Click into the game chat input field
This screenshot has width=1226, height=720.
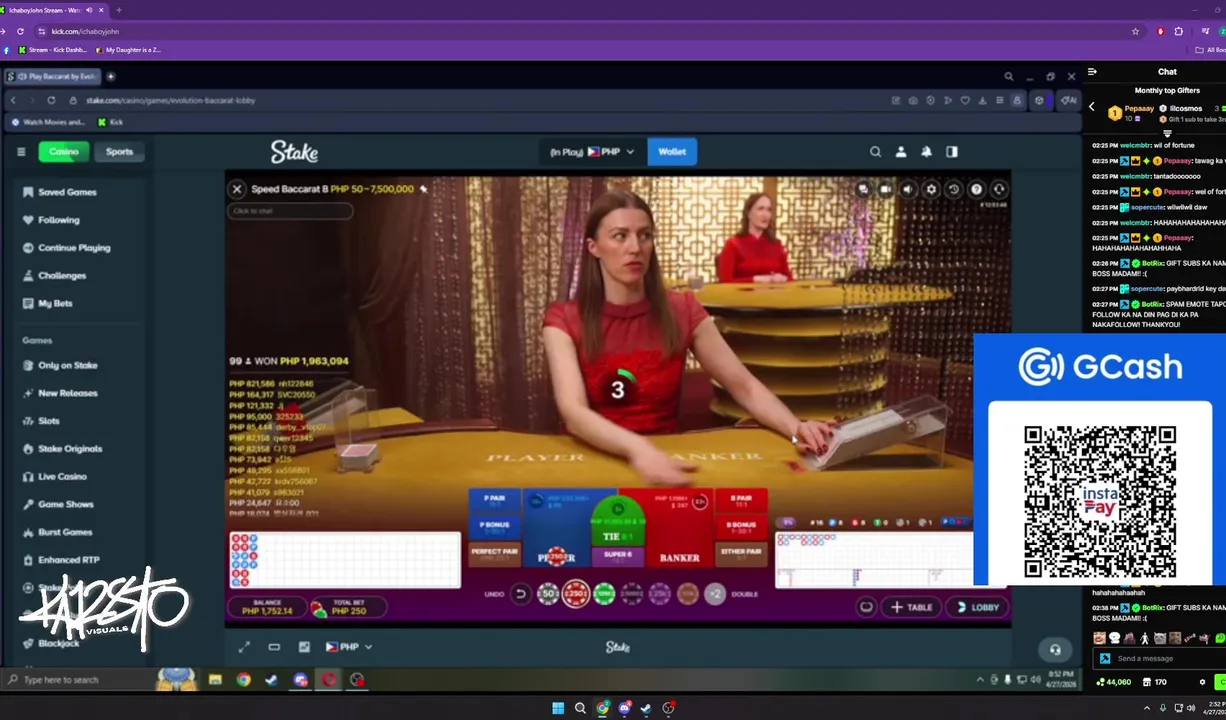click(290, 211)
